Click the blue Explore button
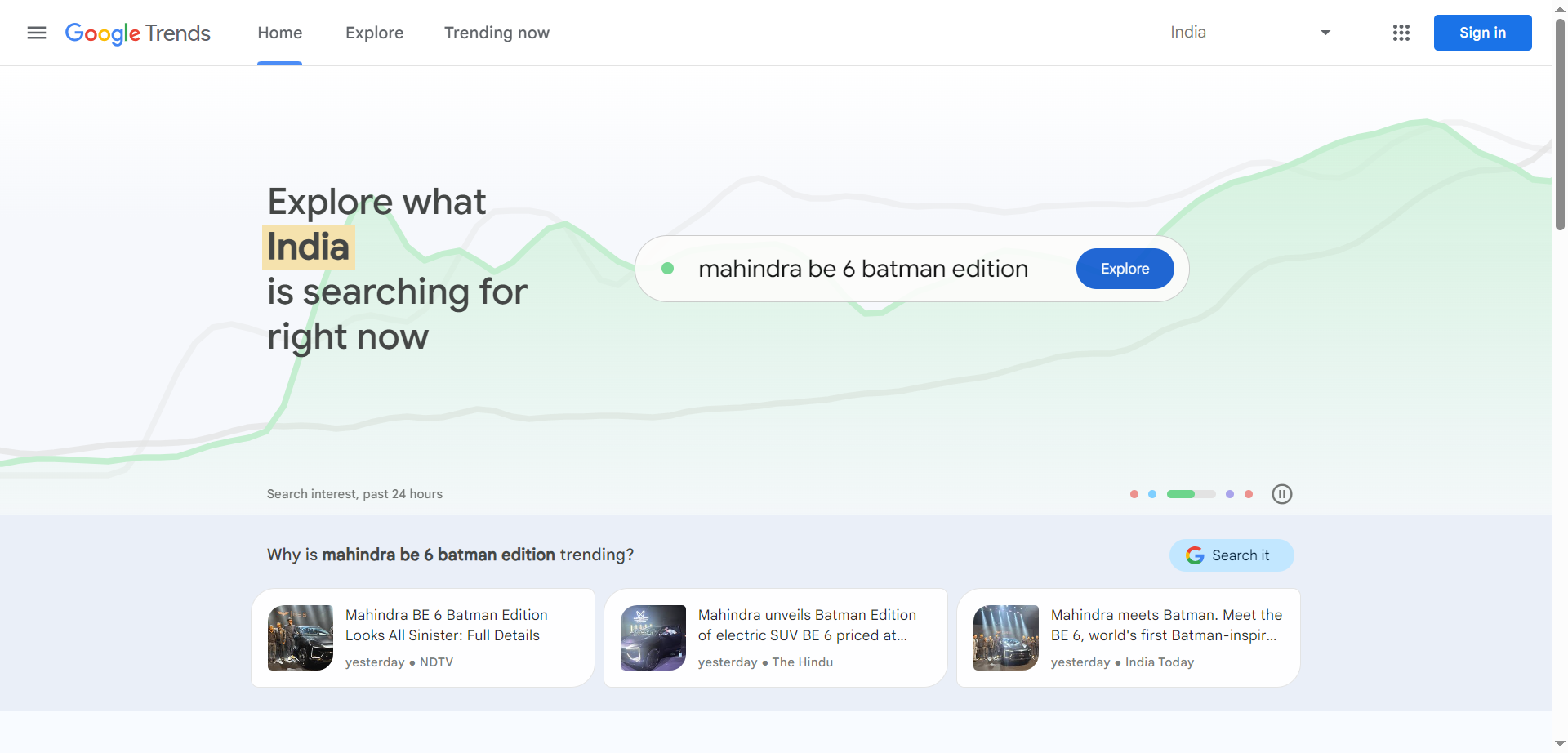 point(1125,269)
